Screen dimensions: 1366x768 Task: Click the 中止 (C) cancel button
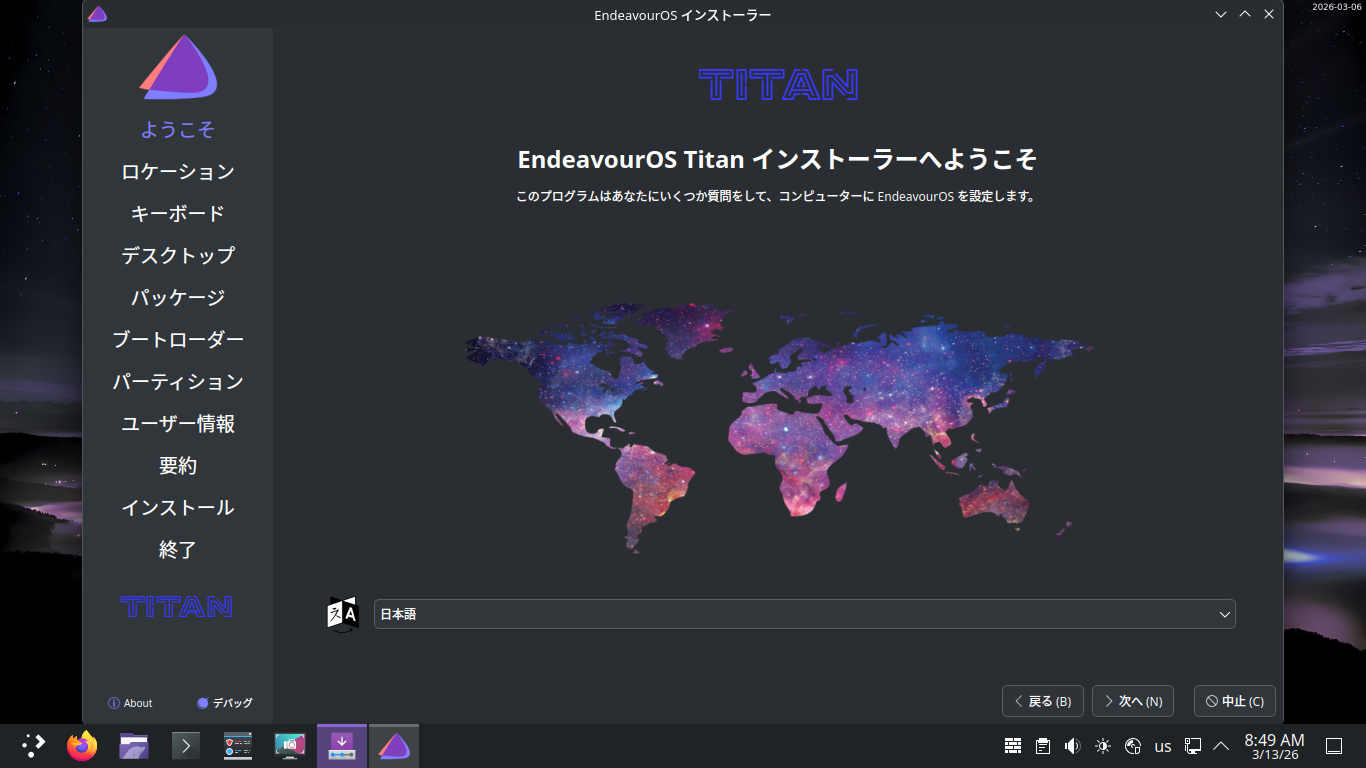1235,701
